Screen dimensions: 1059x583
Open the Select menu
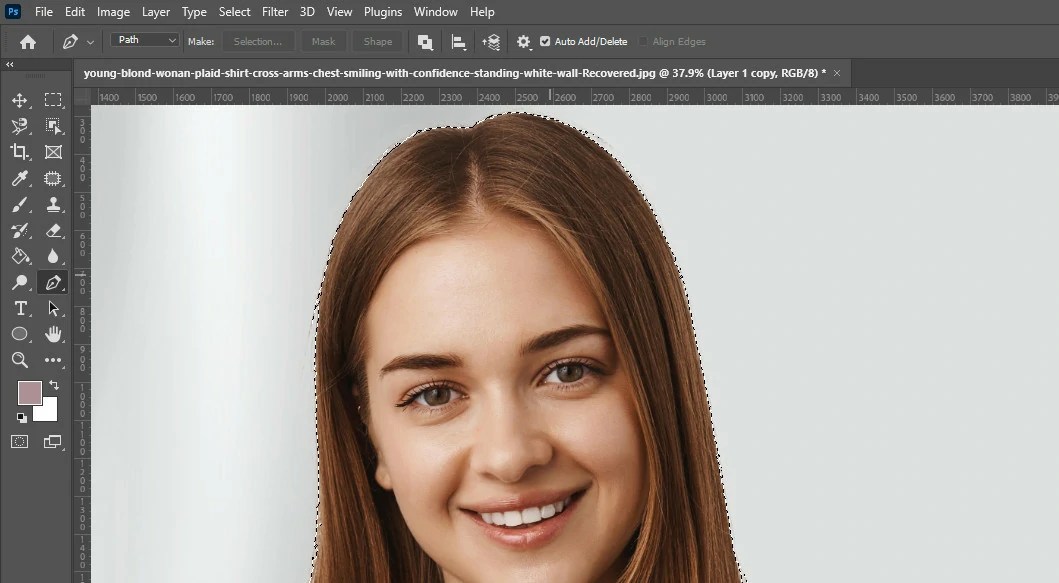[x=233, y=12]
